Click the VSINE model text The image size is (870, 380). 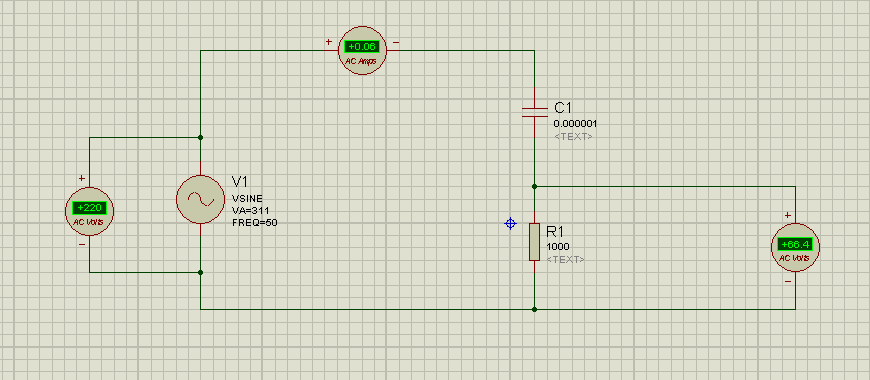pyautogui.click(x=247, y=199)
